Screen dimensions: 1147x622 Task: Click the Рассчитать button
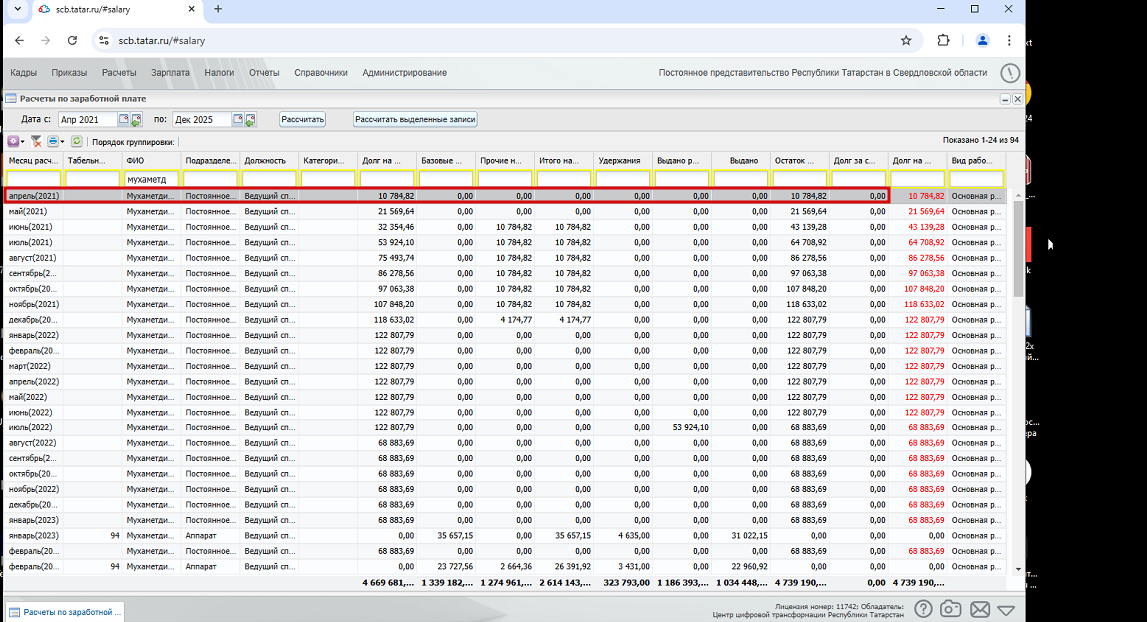(302, 120)
